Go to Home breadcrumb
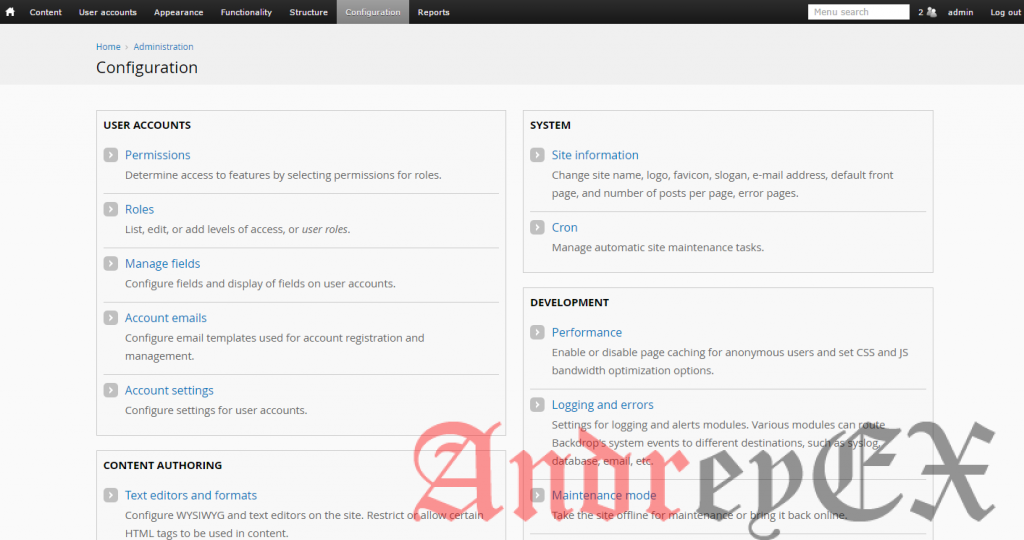 [x=108, y=46]
